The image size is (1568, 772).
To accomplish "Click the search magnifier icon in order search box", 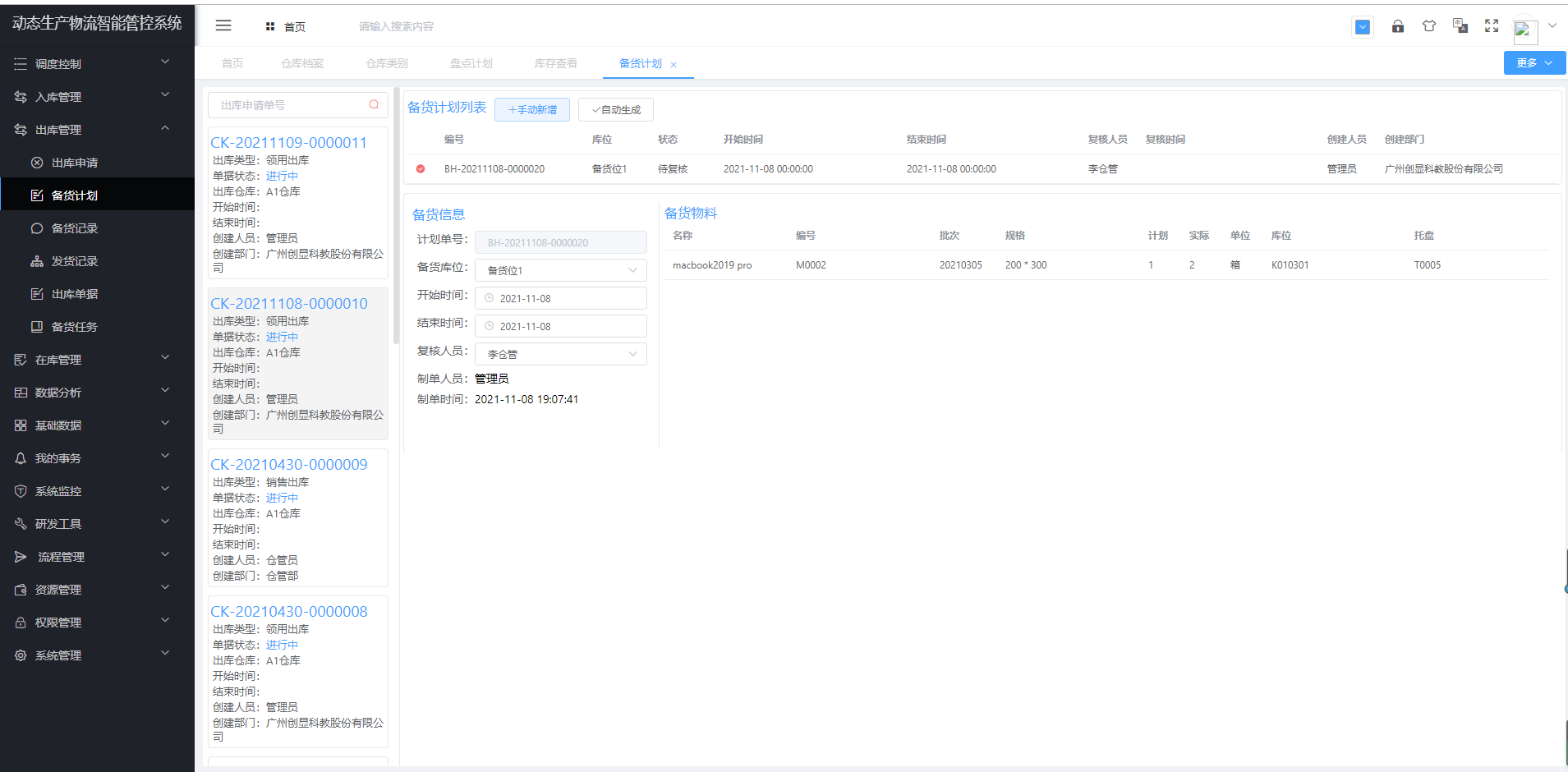I will (374, 104).
